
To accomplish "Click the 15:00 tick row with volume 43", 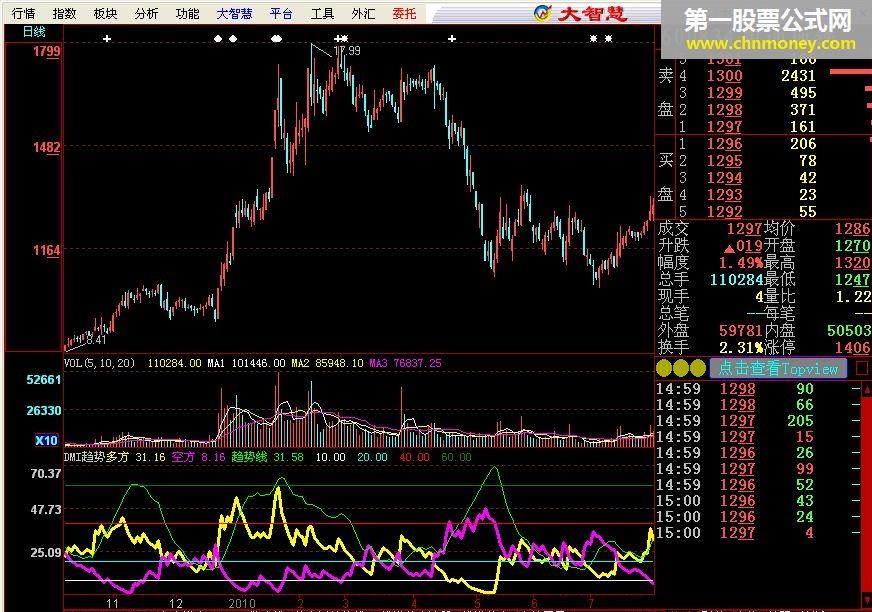I will coord(758,501).
